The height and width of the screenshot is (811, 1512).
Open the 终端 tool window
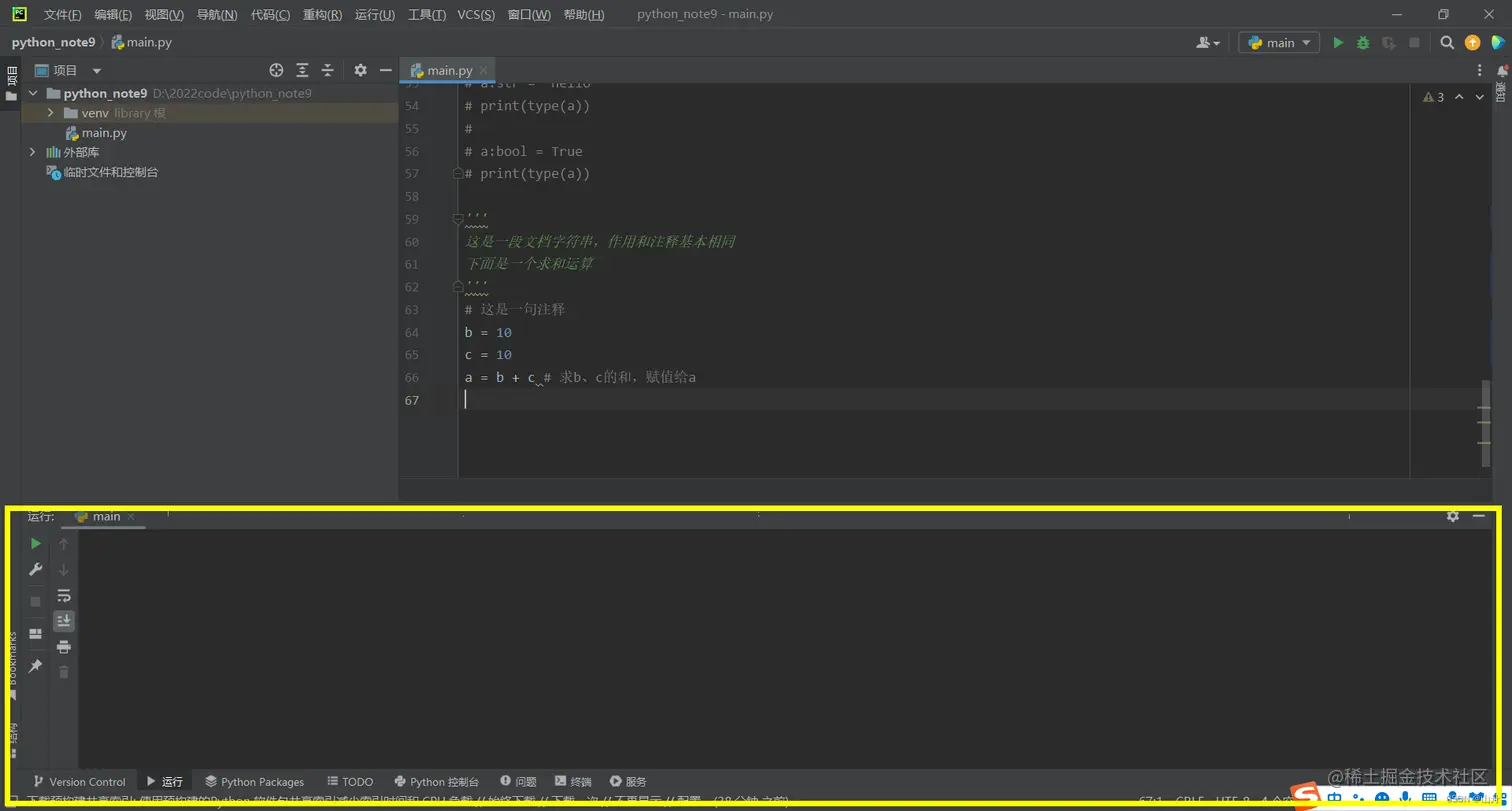pyautogui.click(x=573, y=781)
